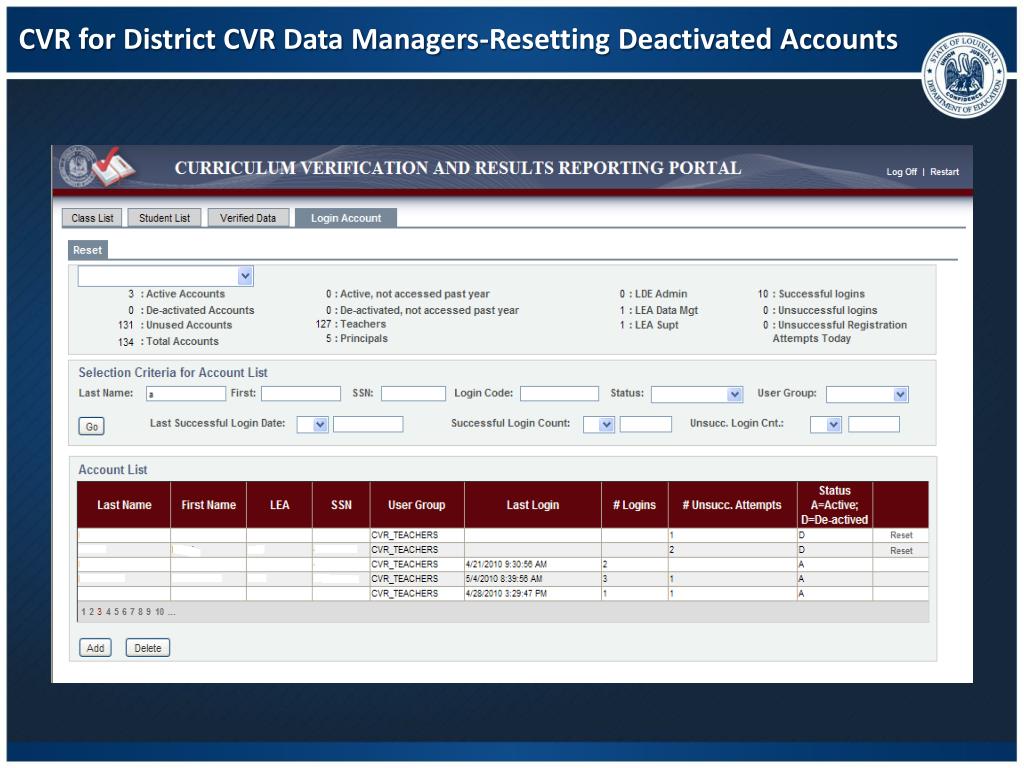Open the User Group dropdown
This screenshot has height=768, width=1024.
point(900,394)
